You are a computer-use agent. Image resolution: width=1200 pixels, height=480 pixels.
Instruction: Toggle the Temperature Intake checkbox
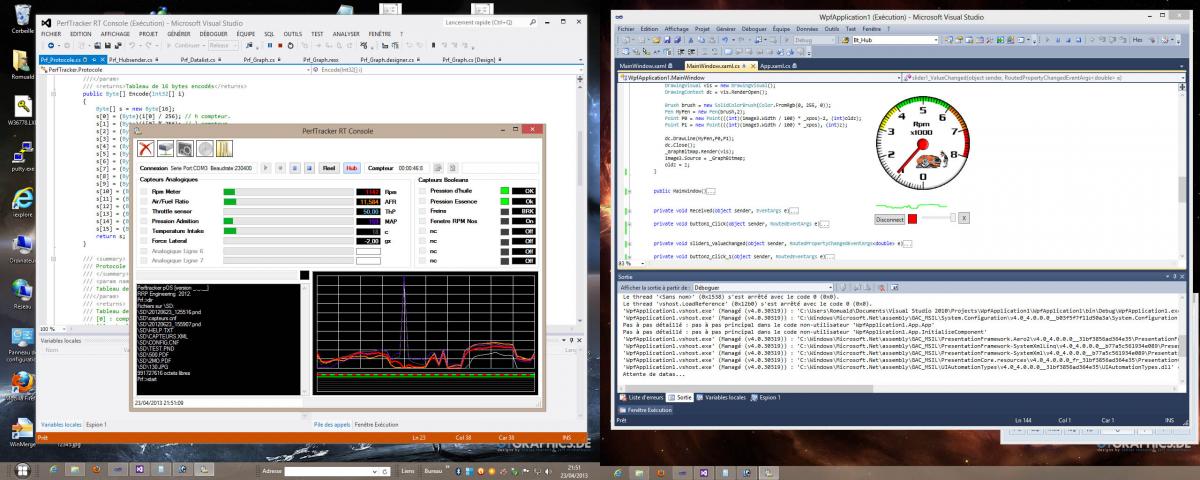[143, 231]
